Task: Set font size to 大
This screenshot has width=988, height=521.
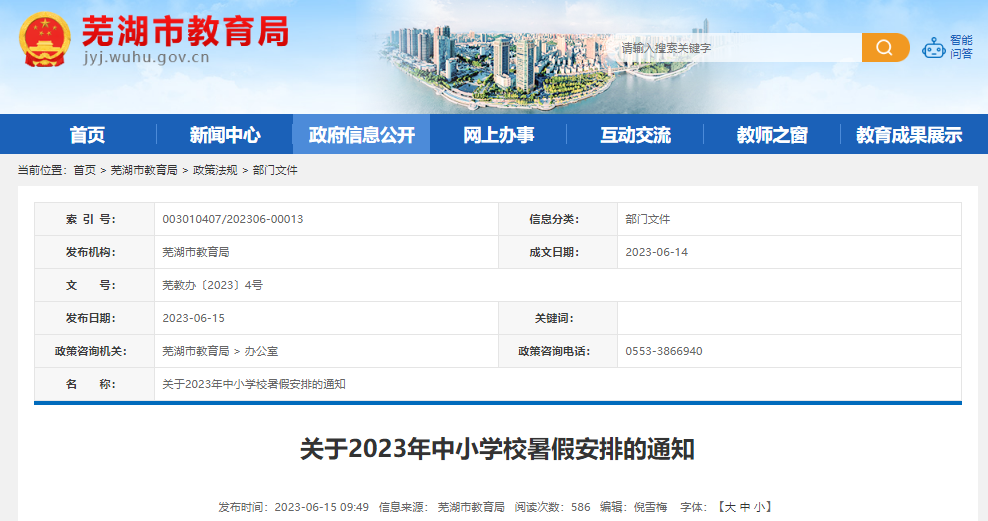Action: [730, 507]
